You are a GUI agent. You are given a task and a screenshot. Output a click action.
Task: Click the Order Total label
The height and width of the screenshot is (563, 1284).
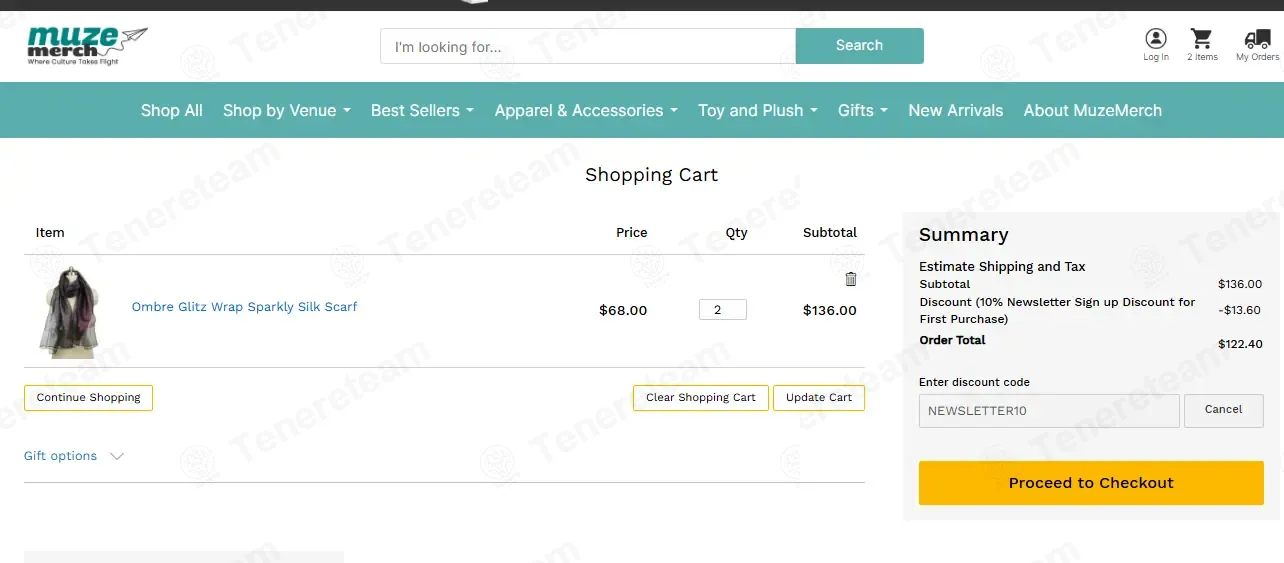click(x=952, y=340)
